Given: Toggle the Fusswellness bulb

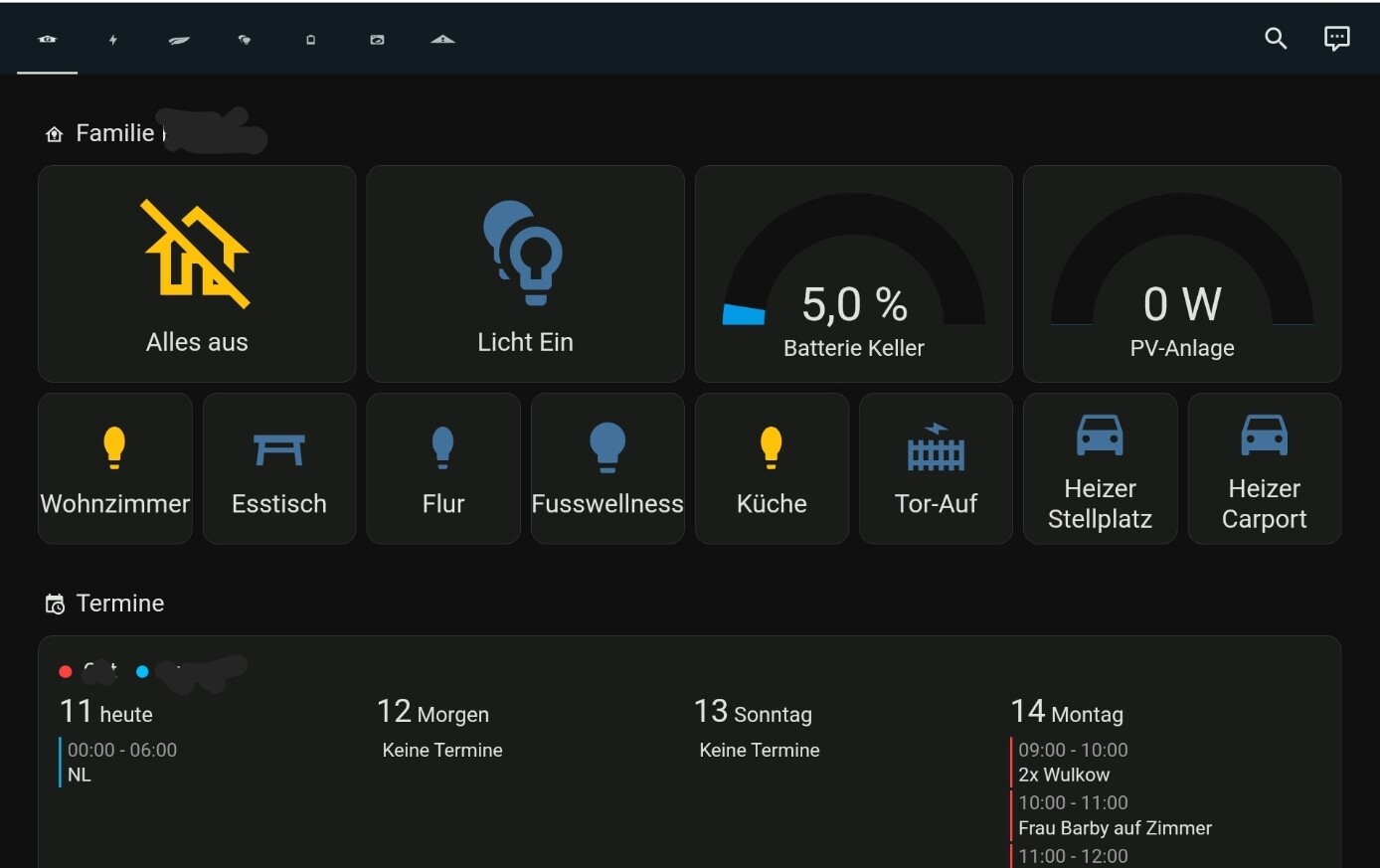Looking at the screenshot, I should click(607, 468).
